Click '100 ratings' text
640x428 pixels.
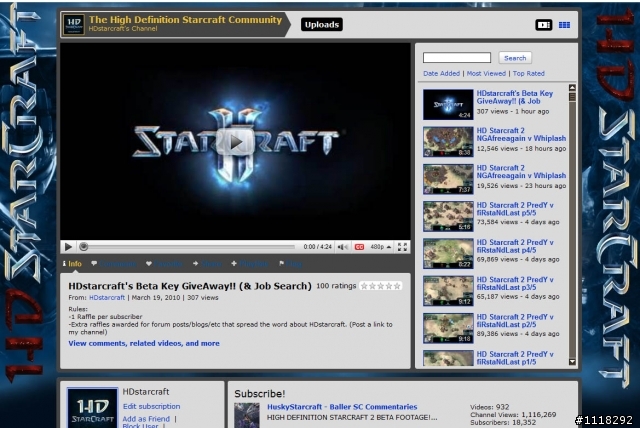[336, 286]
